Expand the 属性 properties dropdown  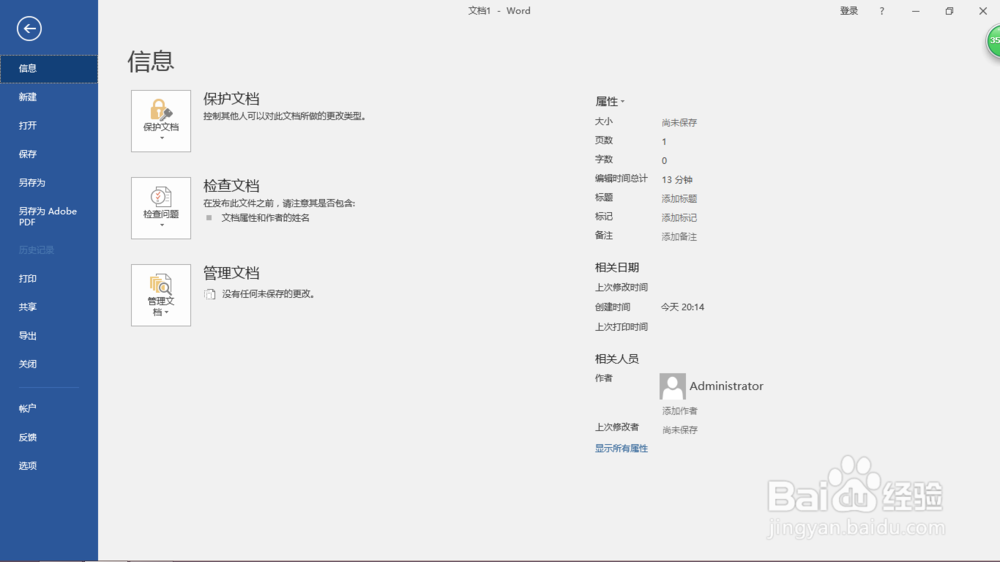pos(610,101)
